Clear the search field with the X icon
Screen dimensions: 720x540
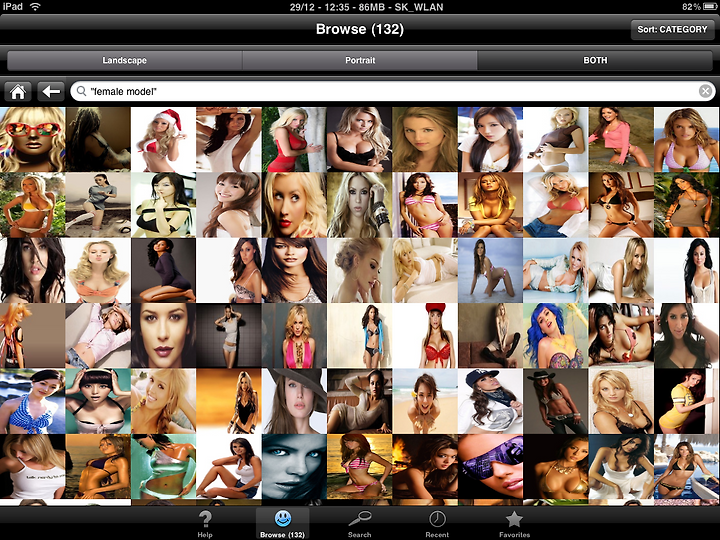click(705, 91)
